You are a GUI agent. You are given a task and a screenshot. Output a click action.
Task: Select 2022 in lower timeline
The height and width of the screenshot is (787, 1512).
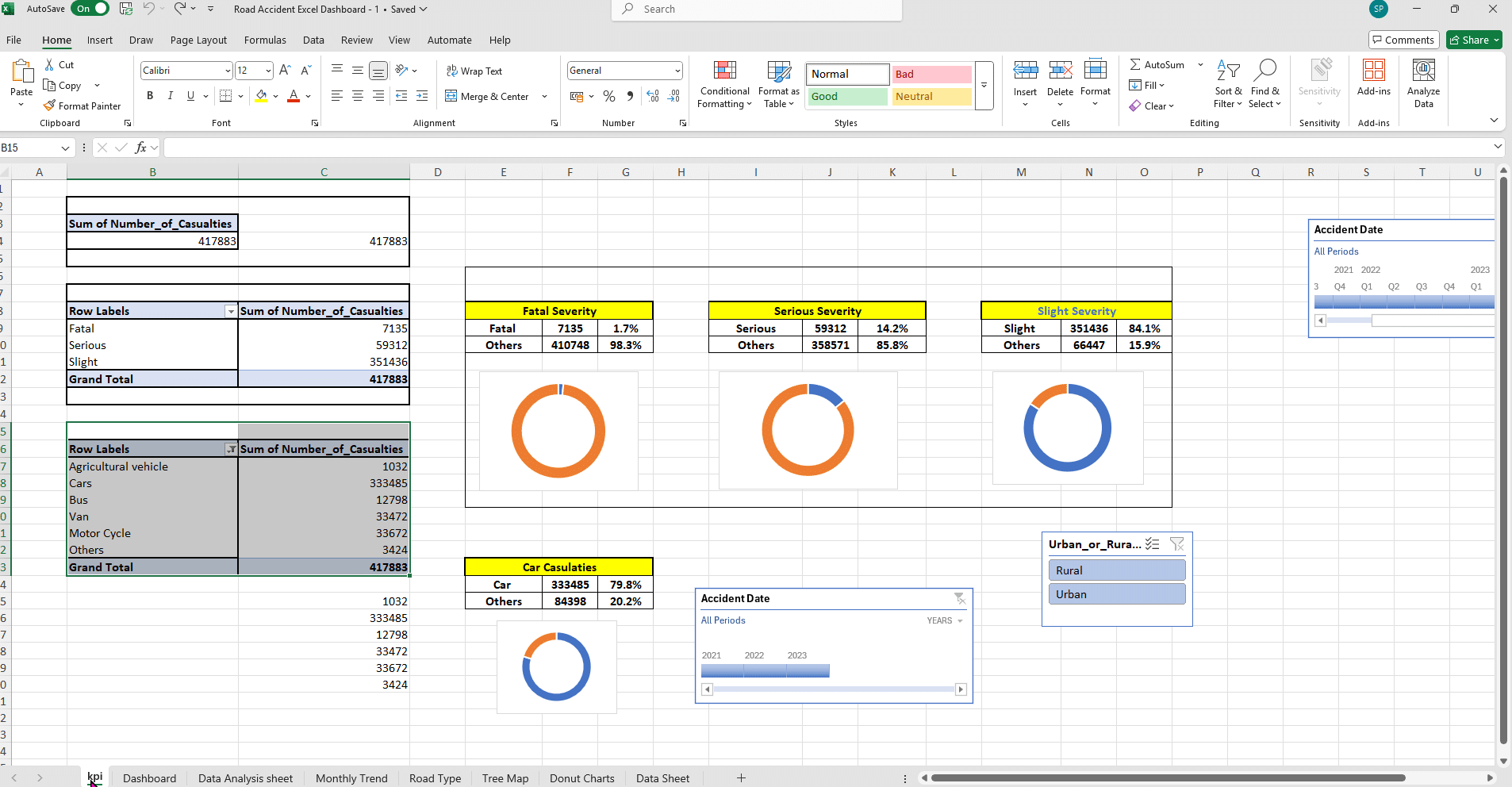[766, 671]
